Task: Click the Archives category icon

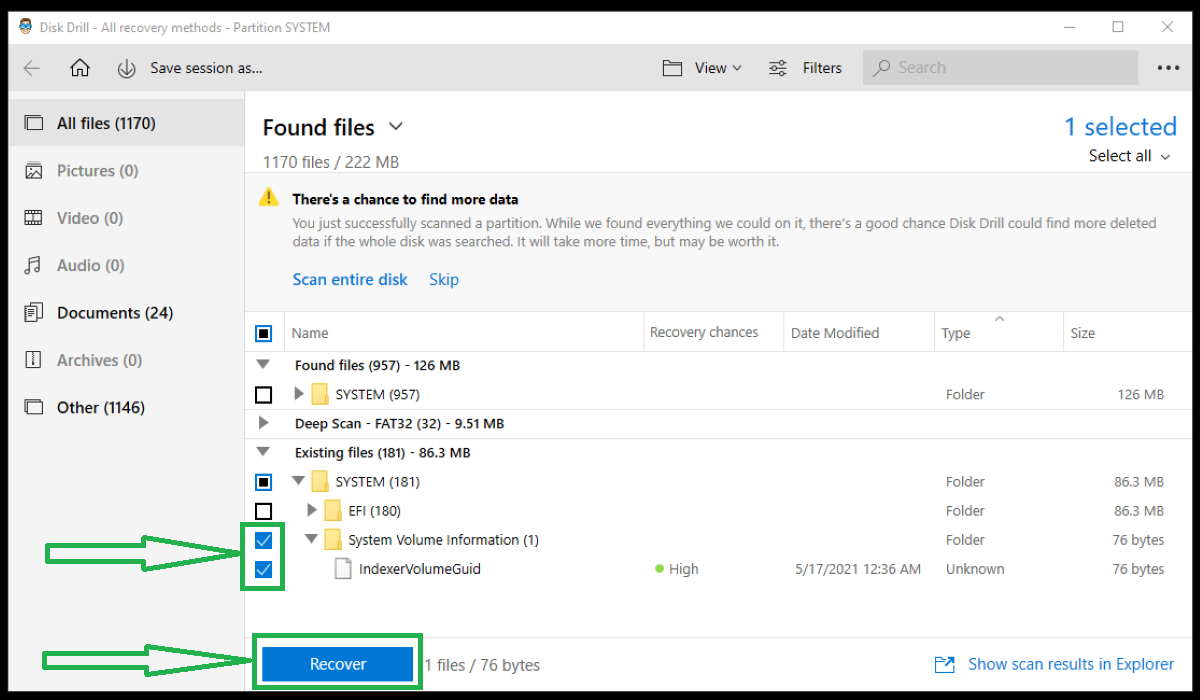Action: 34,360
